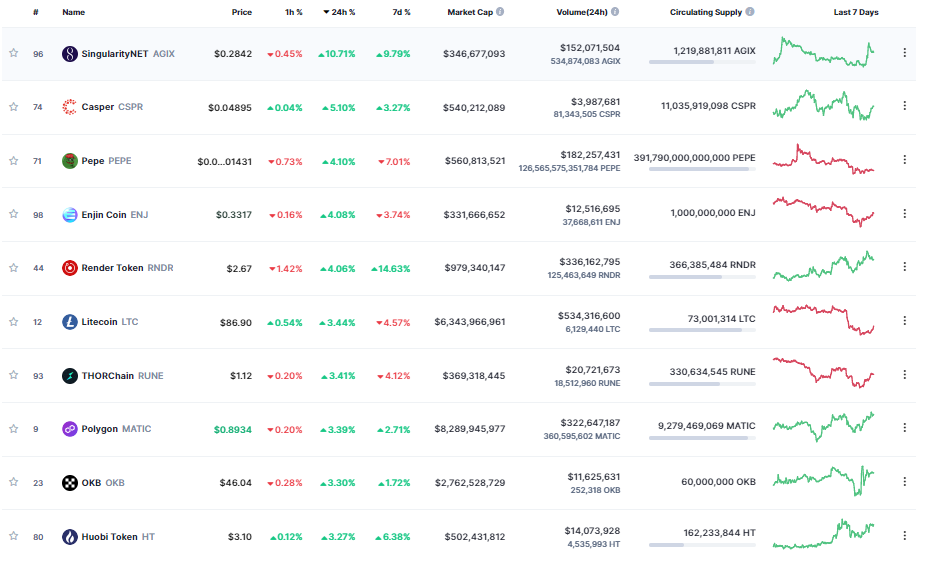The height and width of the screenshot is (561, 929).
Task: Open the SingularityNET AGIX coin page
Action: (128, 54)
